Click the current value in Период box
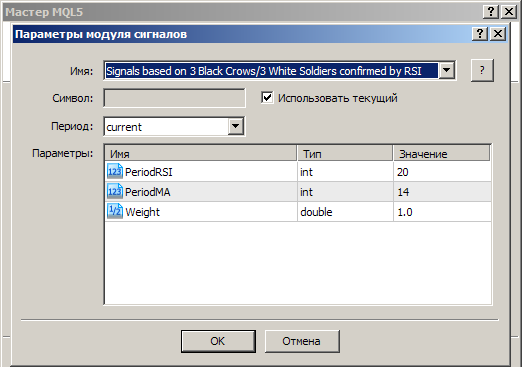This screenshot has height=367, width=522. 124,127
